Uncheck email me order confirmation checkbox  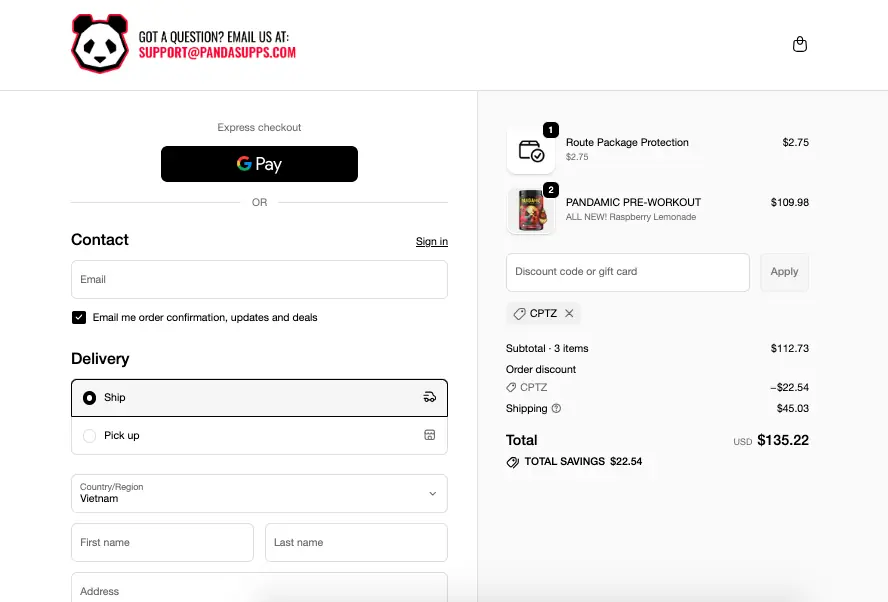(x=79, y=318)
